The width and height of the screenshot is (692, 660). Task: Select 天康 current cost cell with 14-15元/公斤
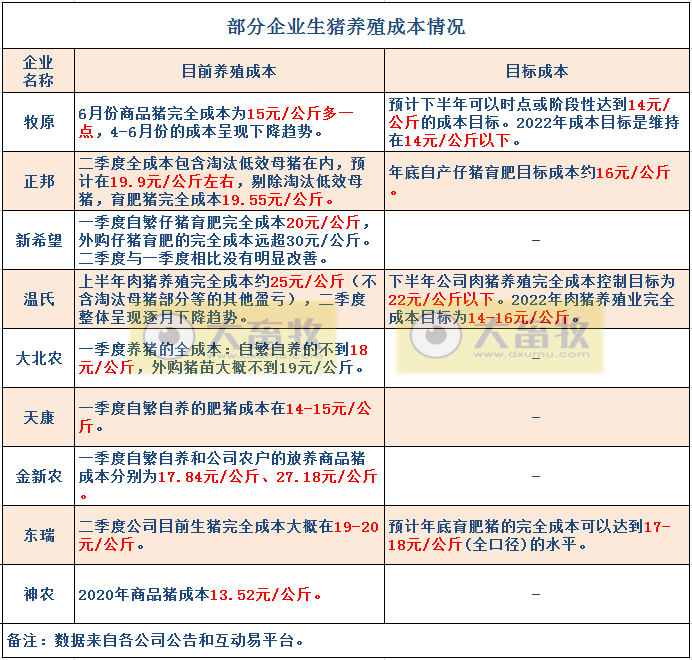229,417
